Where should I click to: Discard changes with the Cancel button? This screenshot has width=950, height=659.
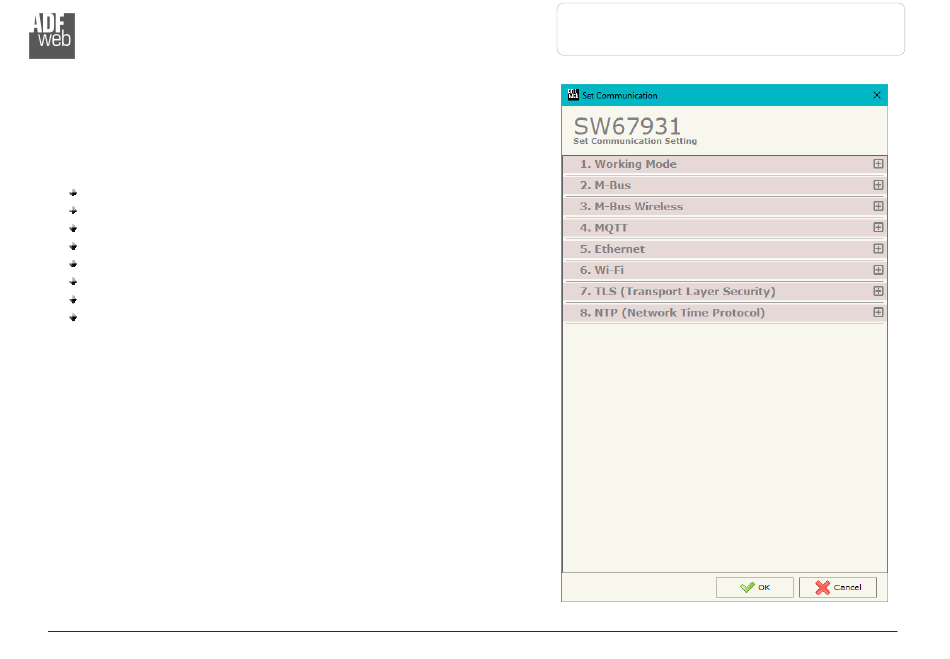click(837, 588)
